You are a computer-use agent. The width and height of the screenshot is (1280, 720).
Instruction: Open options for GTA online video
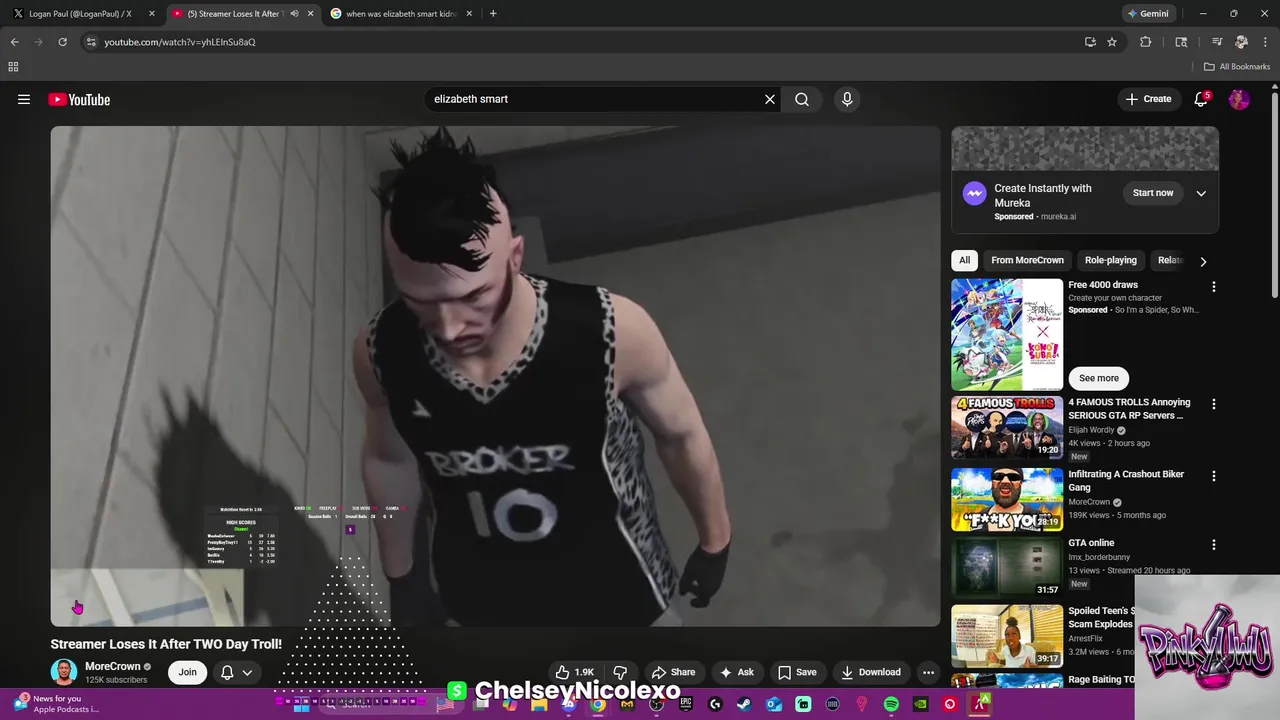pyautogui.click(x=1214, y=545)
